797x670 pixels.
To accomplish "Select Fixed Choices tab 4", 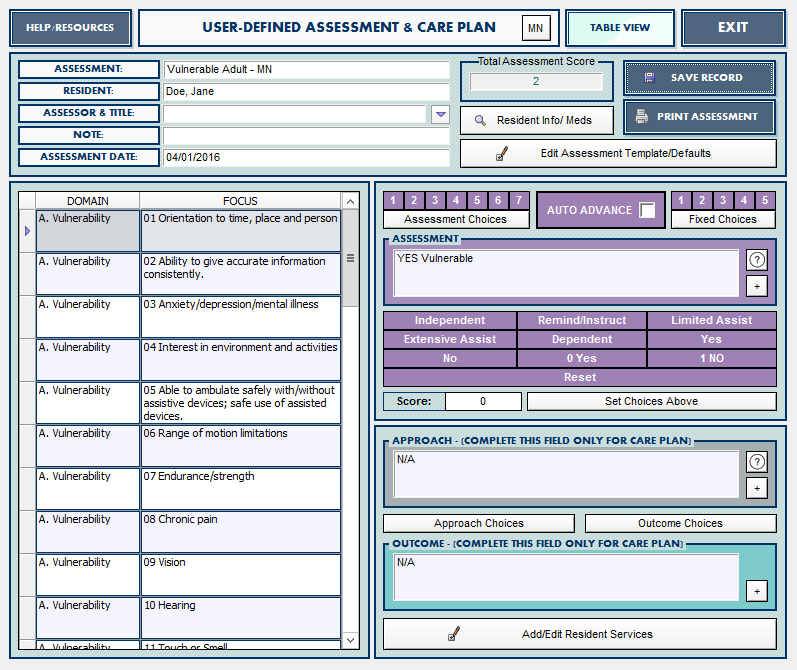I will 744,200.
